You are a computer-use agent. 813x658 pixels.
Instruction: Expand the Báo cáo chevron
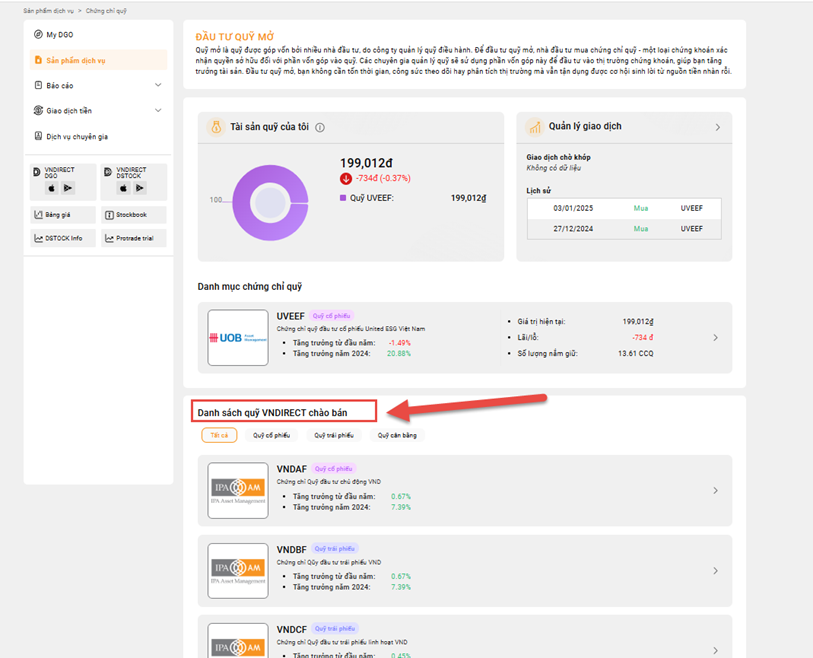(158, 85)
